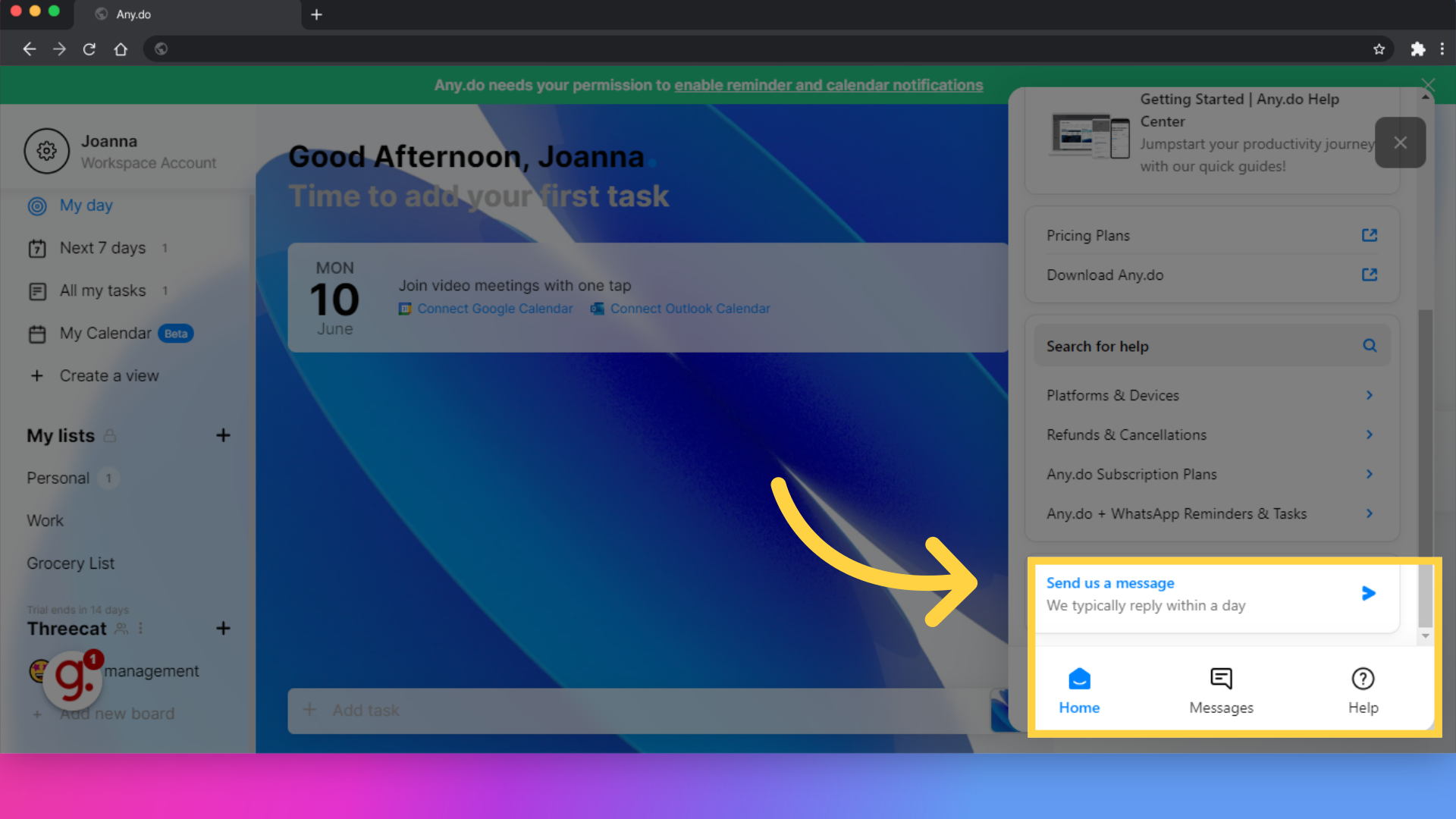Viewport: 1456px width, 819px height.
Task: Switch to Help tab in widget
Action: [x=1363, y=691]
